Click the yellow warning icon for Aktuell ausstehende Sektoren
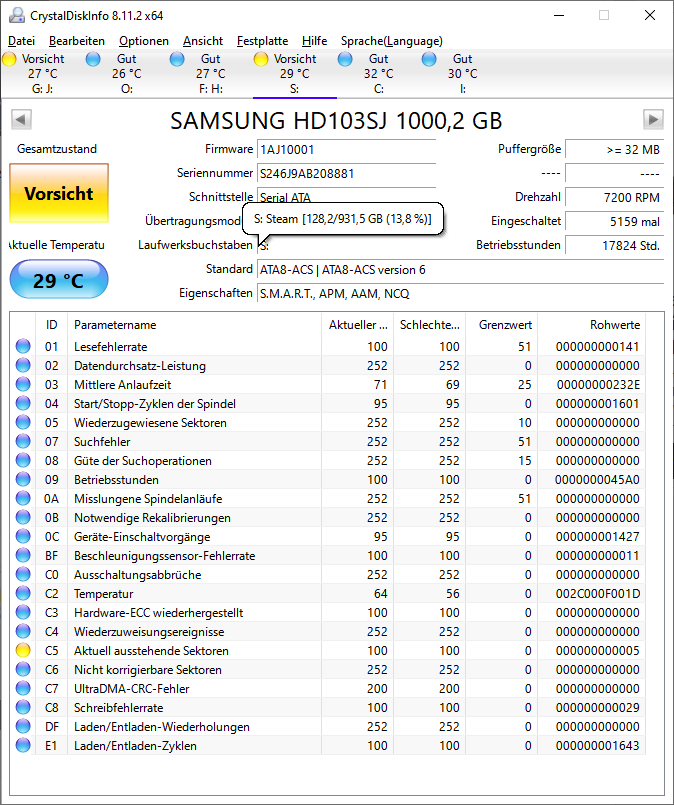Image resolution: width=674 pixels, height=805 pixels. tap(23, 650)
